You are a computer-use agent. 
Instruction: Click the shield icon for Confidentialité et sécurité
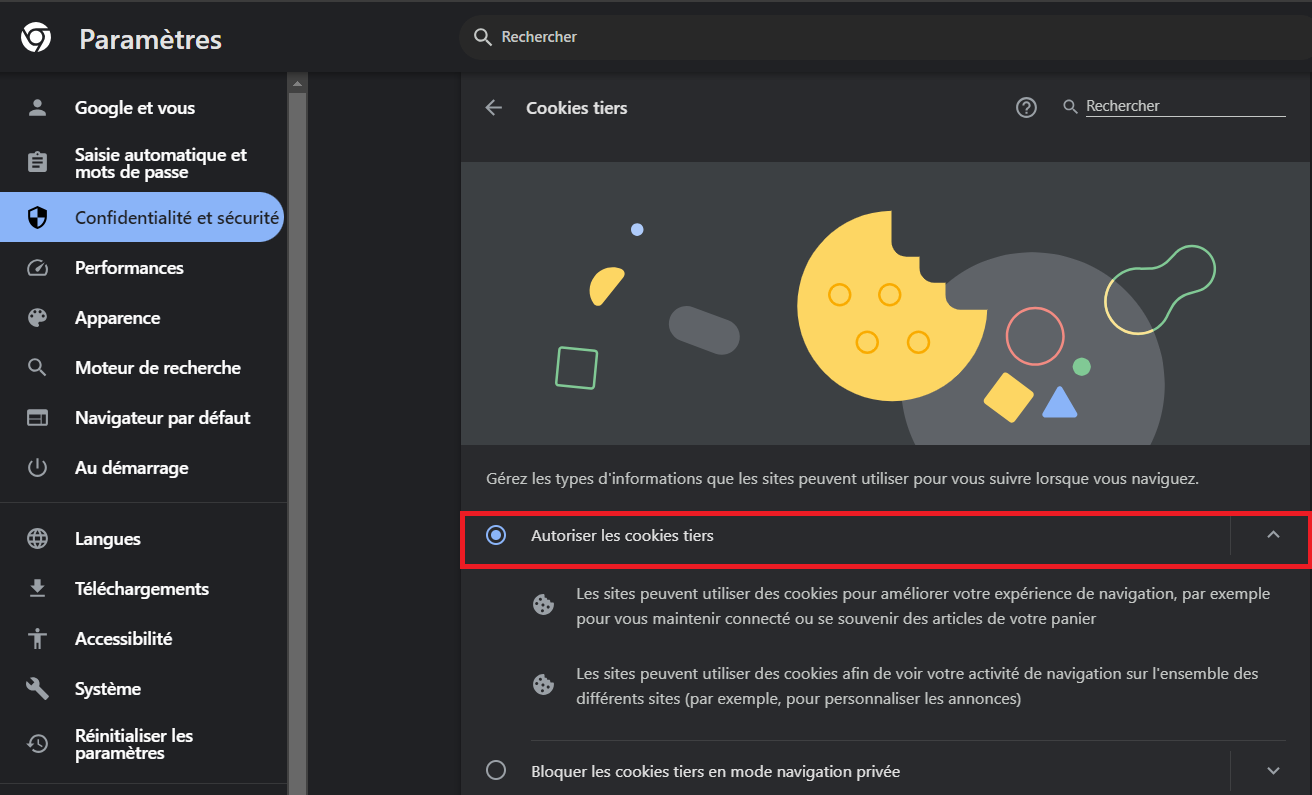[37, 217]
